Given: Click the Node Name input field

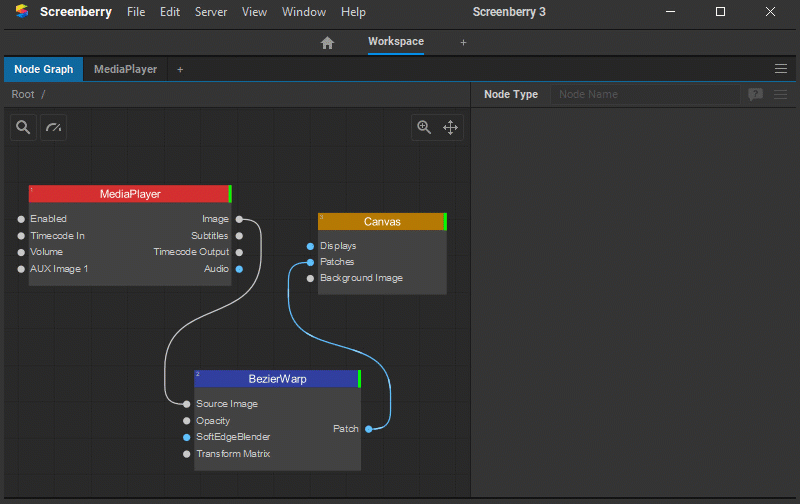Looking at the screenshot, I should (645, 94).
